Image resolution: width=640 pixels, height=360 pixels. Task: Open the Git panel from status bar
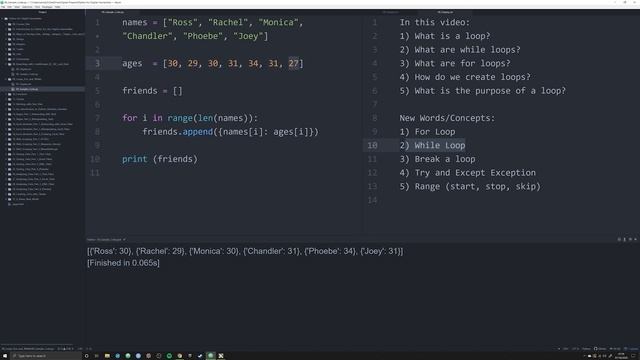tap(615, 349)
